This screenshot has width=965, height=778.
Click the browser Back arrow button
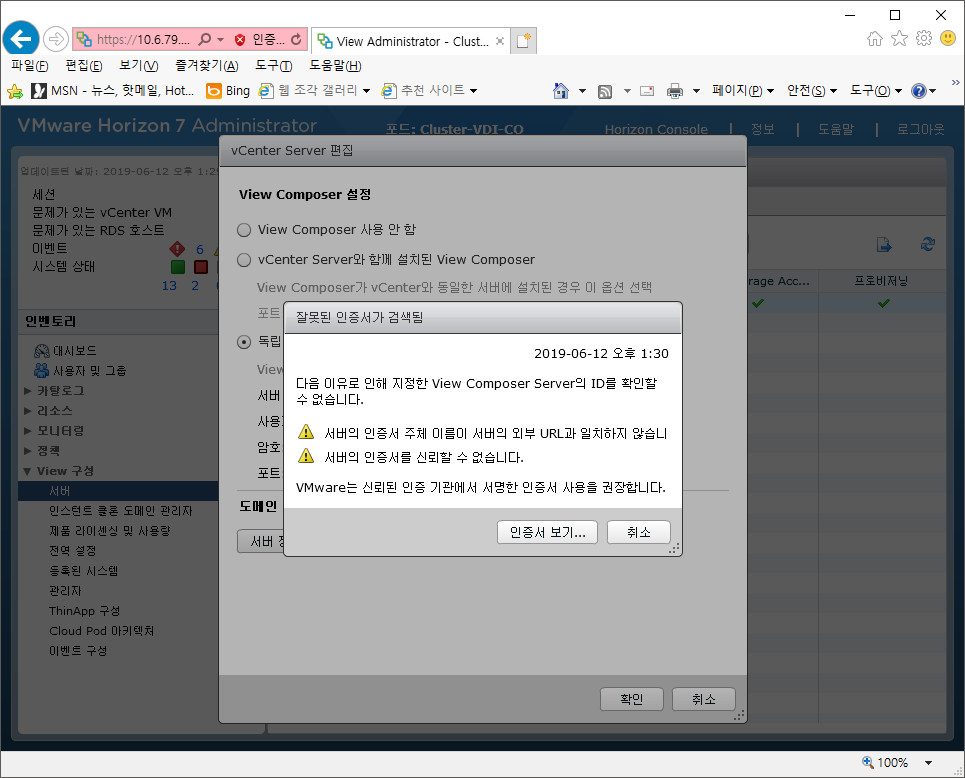21,39
